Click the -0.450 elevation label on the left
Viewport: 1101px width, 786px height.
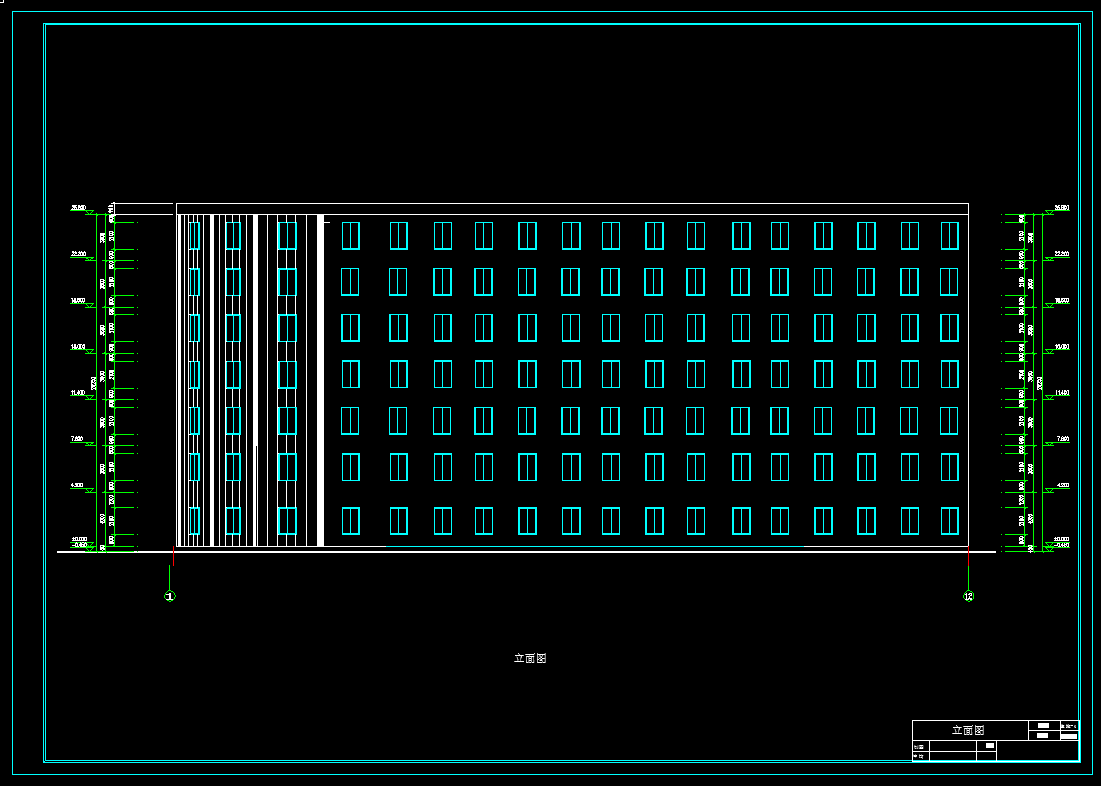pyautogui.click(x=79, y=545)
